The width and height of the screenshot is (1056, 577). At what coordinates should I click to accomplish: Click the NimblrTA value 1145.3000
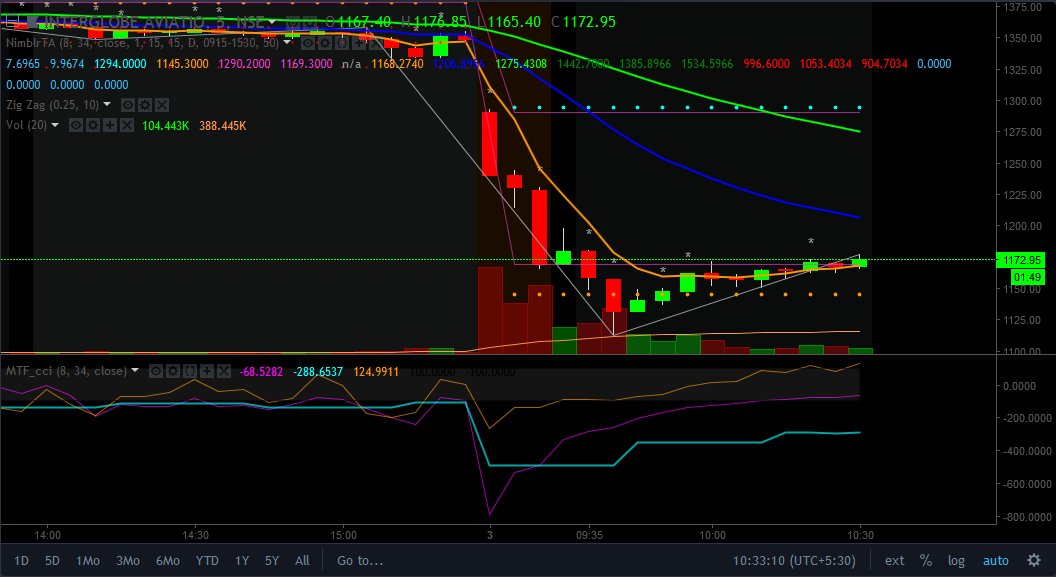click(183, 64)
